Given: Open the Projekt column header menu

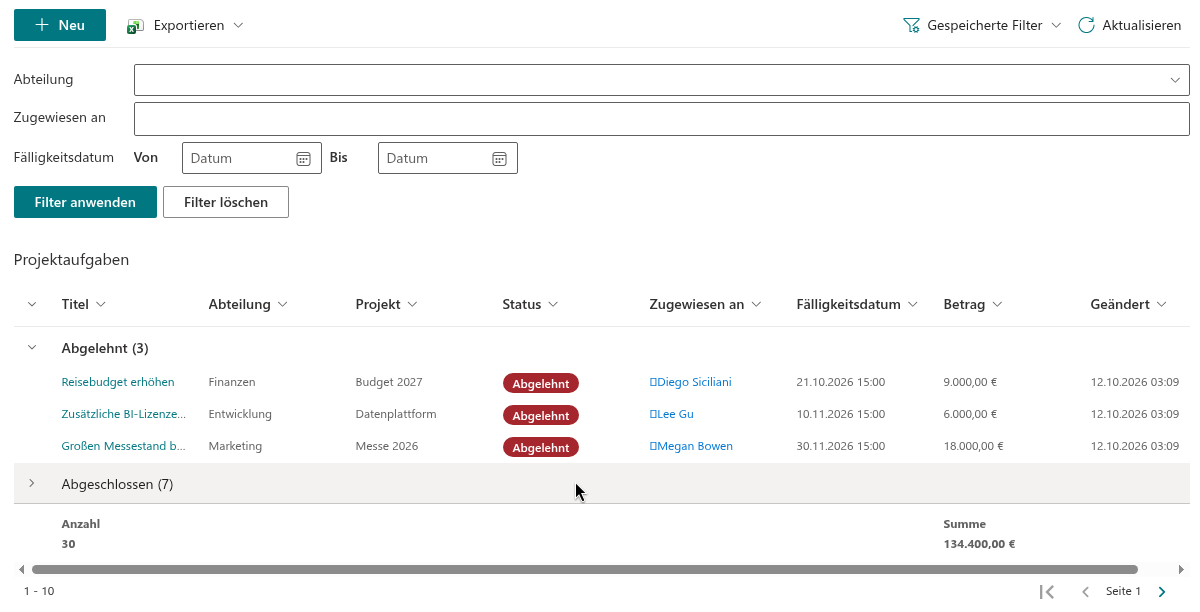Looking at the screenshot, I should point(387,304).
